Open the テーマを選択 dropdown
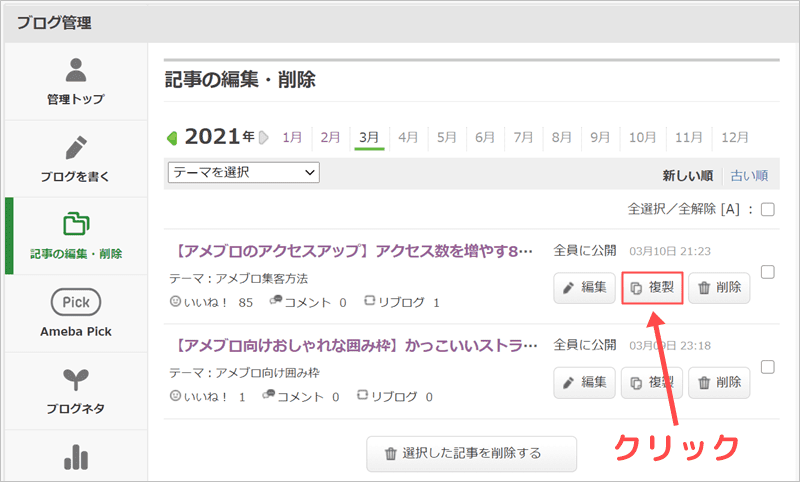 pyautogui.click(x=244, y=172)
